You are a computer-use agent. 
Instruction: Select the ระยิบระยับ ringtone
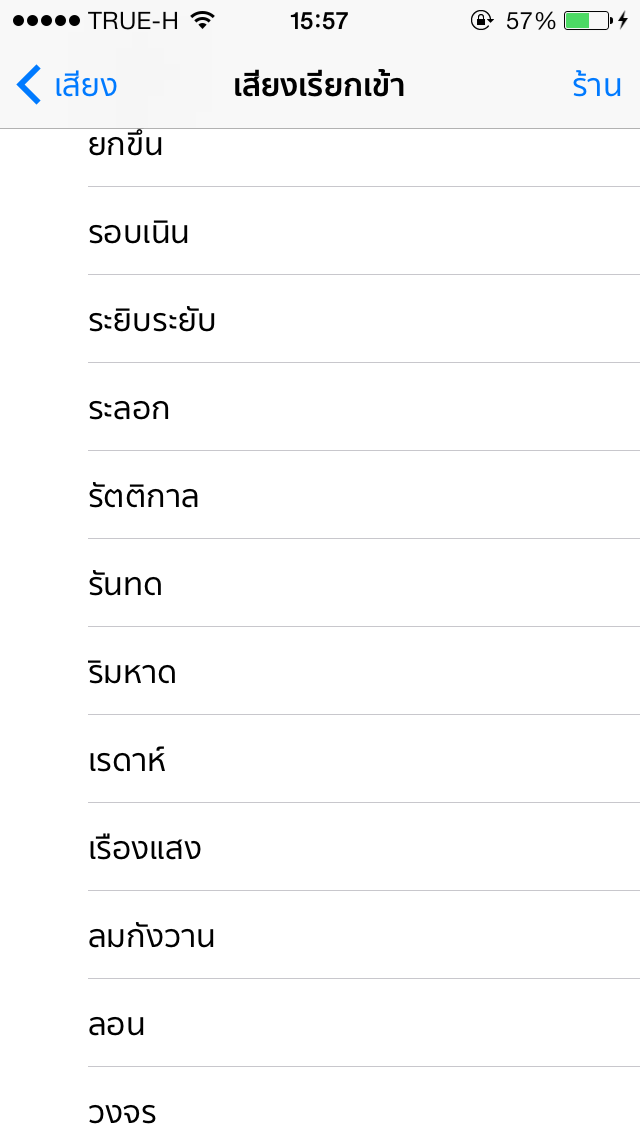click(x=364, y=319)
